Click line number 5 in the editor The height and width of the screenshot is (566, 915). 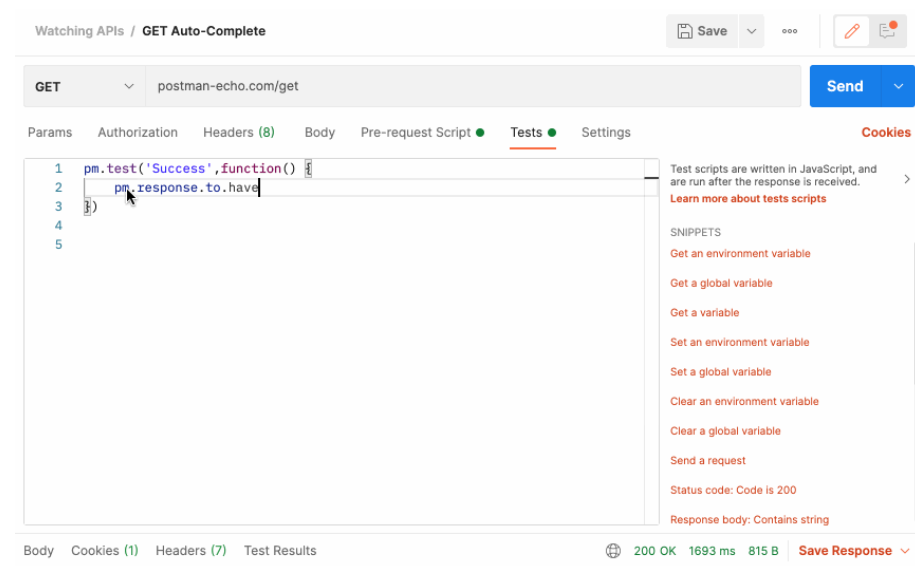tap(58, 244)
